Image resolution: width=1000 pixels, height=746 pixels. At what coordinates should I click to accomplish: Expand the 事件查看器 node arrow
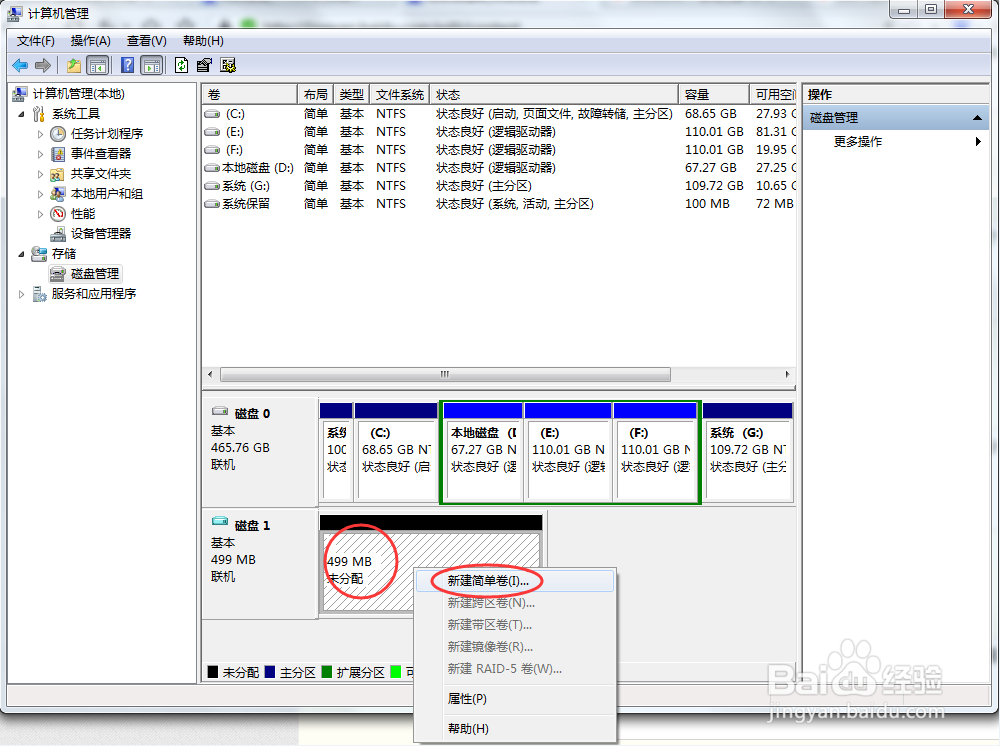pyautogui.click(x=40, y=154)
